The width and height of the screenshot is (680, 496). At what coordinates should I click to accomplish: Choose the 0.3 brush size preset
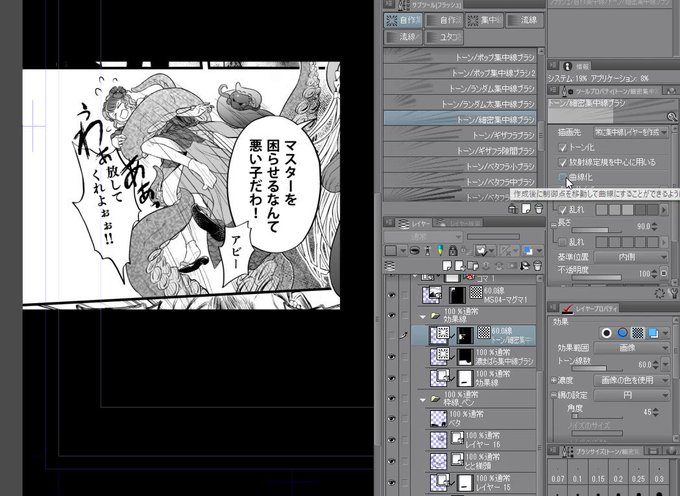659,473
